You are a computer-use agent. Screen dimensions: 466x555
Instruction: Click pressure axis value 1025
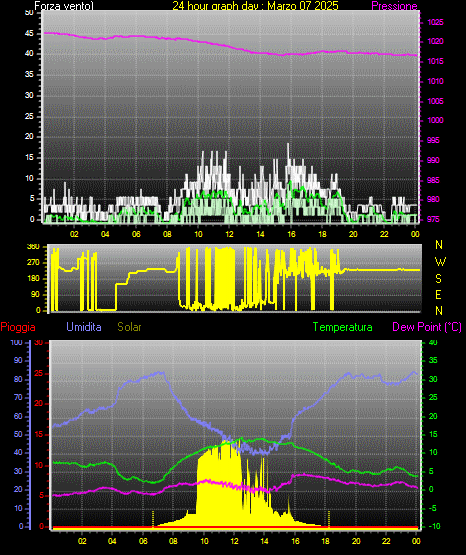coord(436,22)
